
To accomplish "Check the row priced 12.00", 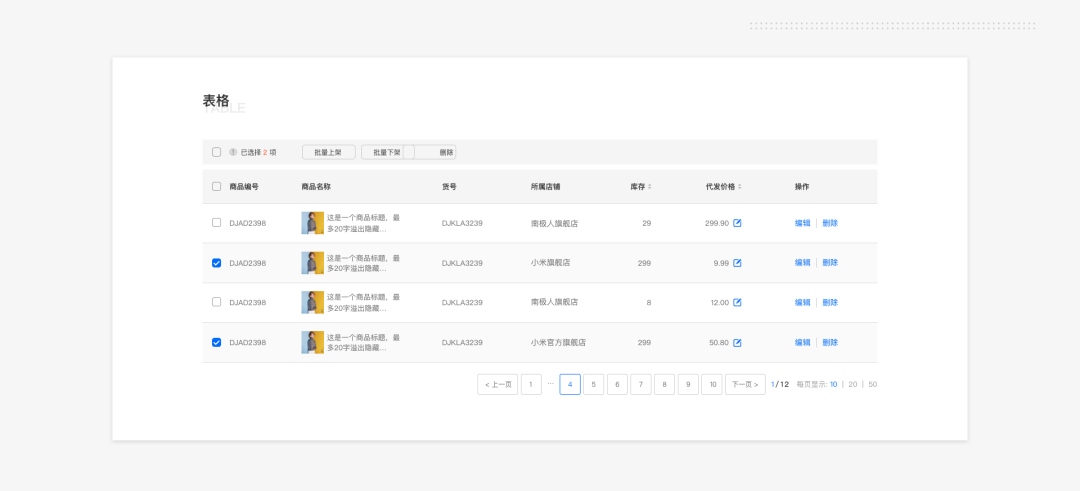I will 216,302.
